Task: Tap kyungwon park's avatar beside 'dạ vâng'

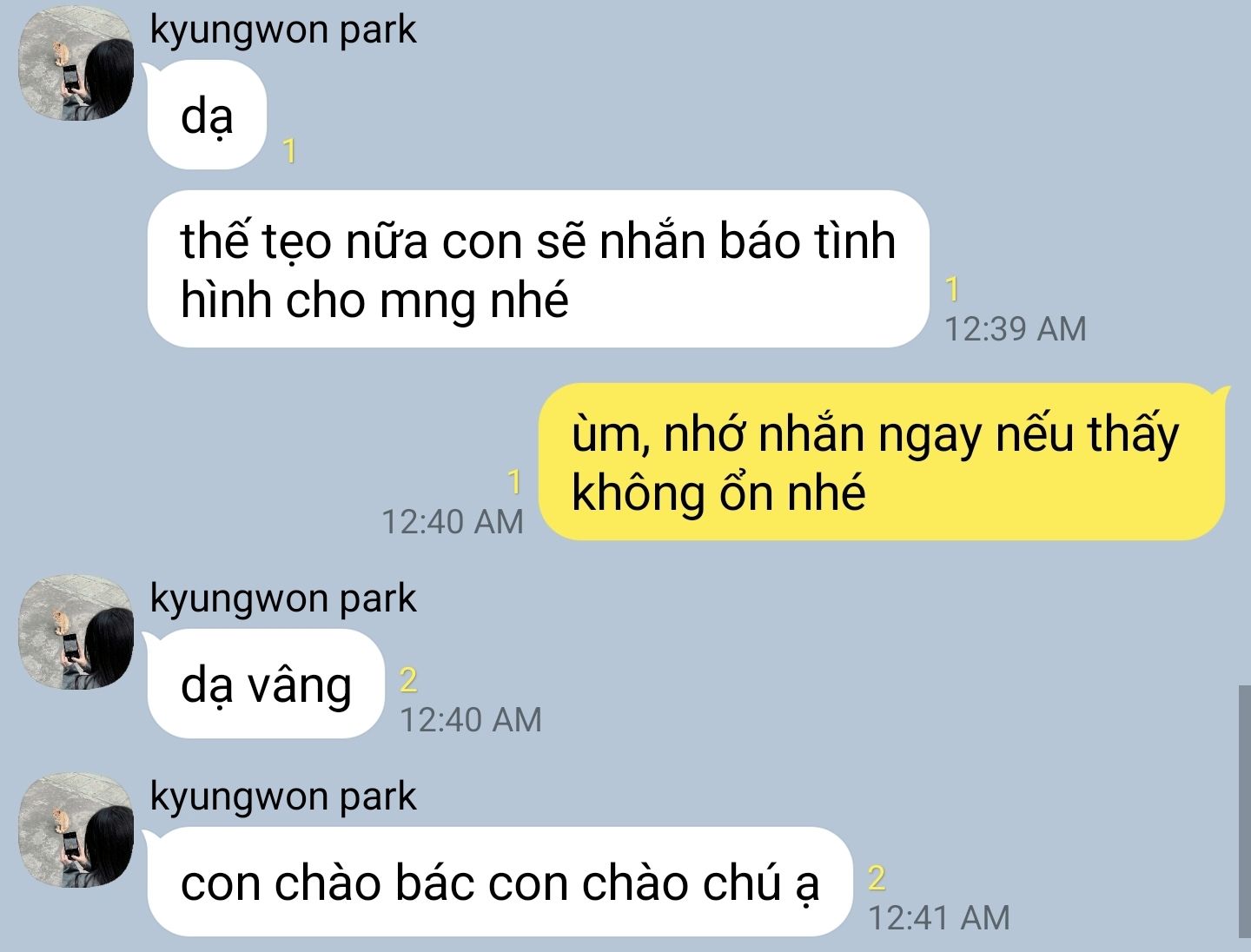Action: coord(77,631)
